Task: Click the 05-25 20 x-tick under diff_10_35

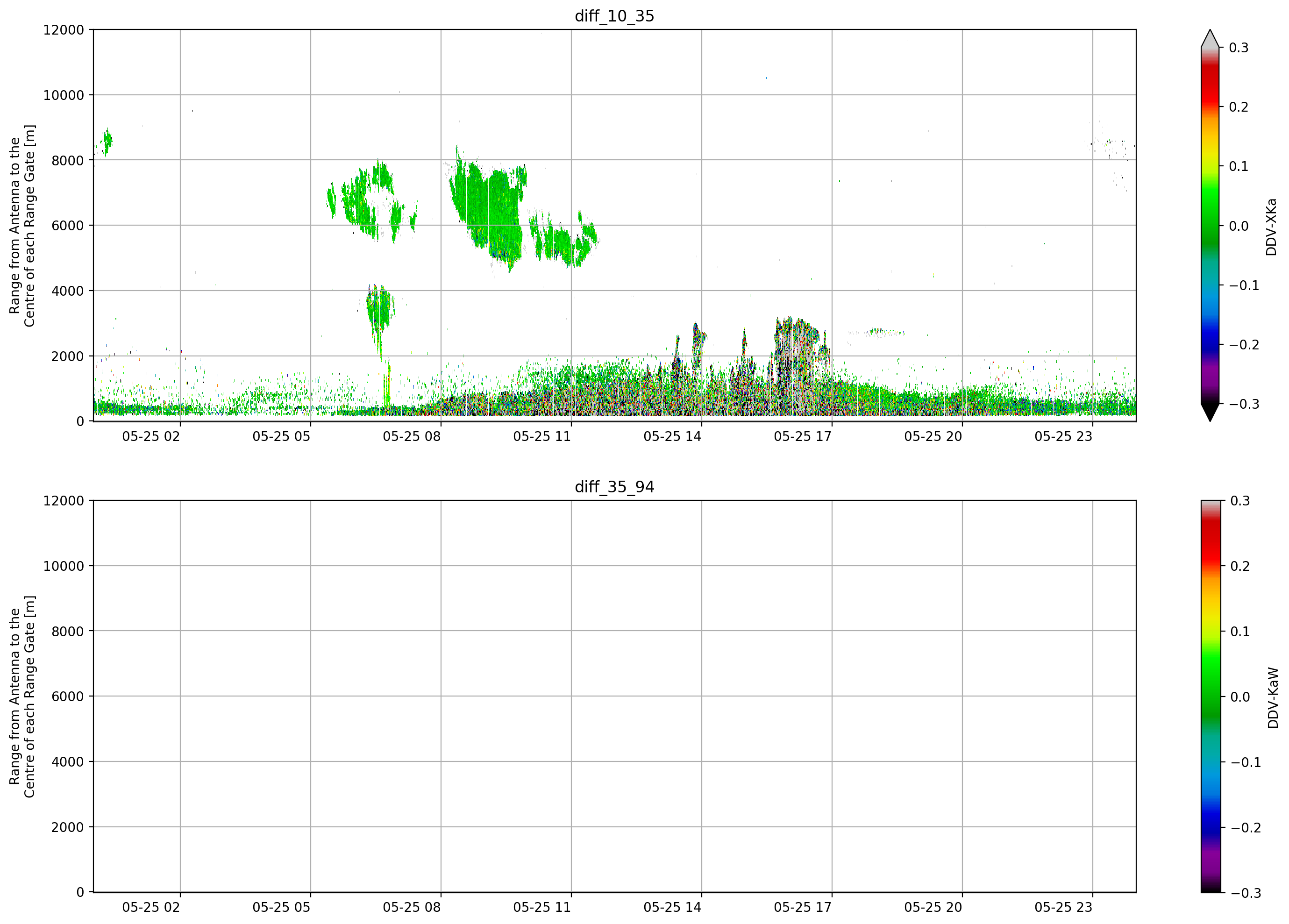Action: click(x=933, y=436)
